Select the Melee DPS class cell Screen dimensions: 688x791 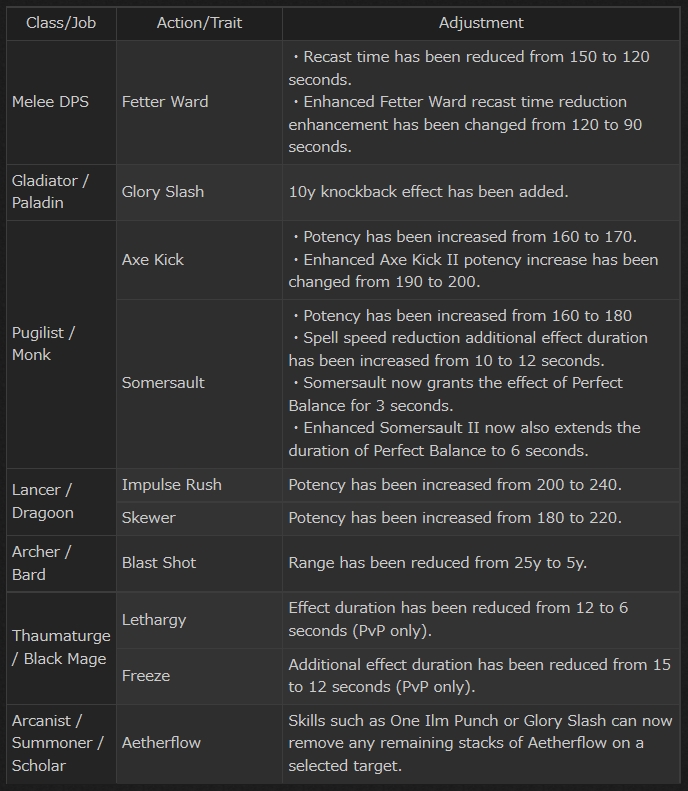tap(50, 102)
